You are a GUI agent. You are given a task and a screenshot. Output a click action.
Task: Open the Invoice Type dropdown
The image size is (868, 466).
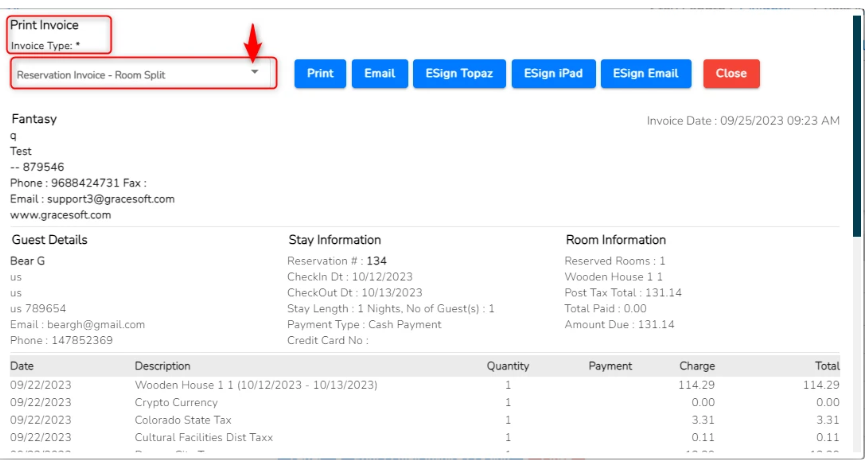143,74
